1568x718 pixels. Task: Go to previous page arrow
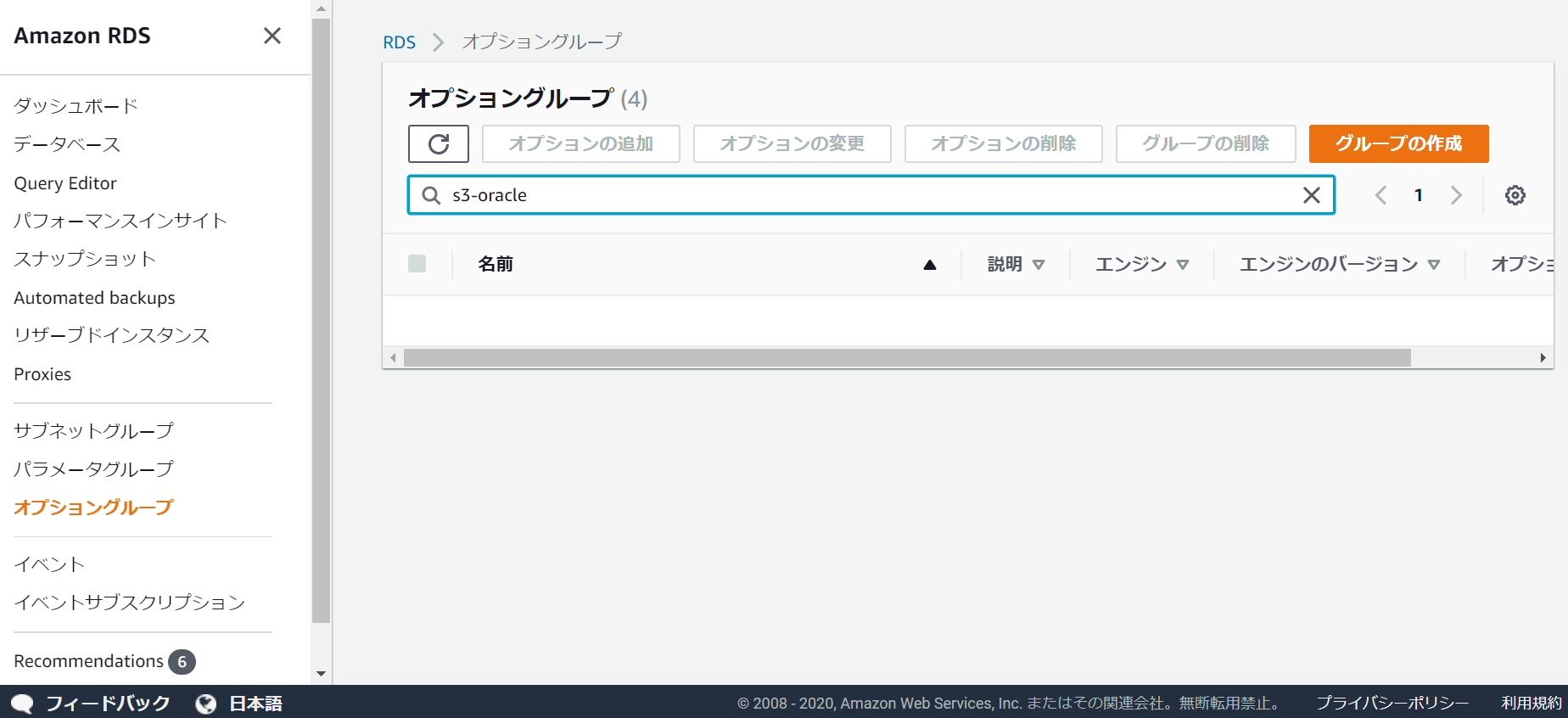click(1380, 195)
